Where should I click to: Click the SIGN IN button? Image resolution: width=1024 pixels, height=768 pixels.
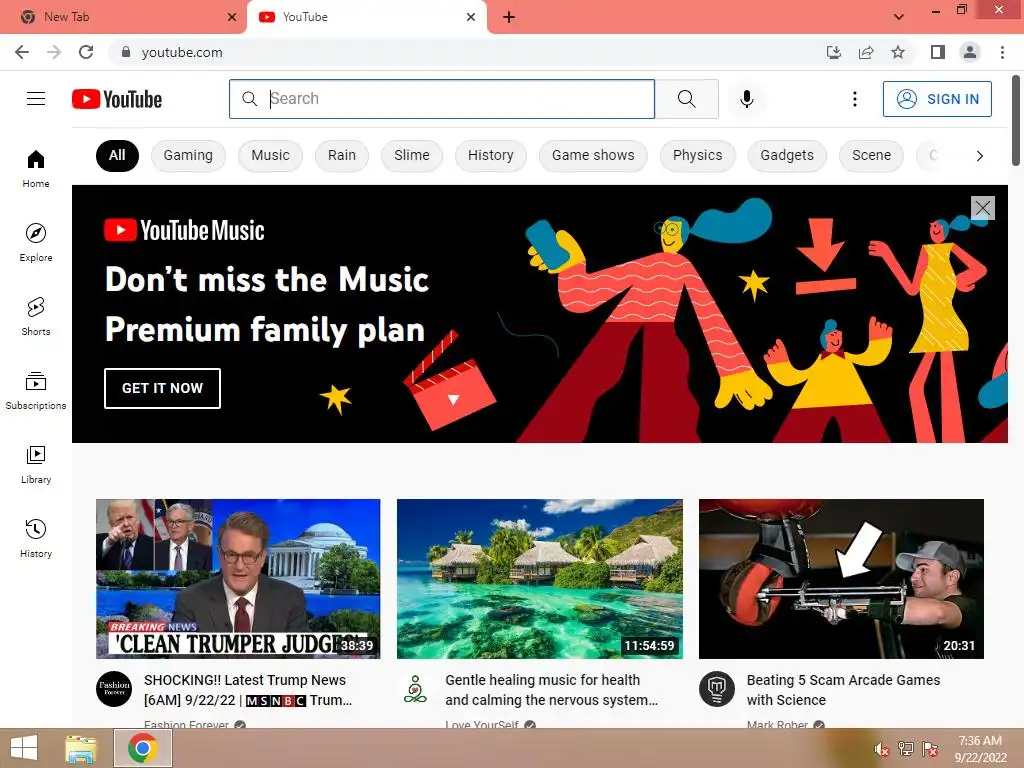tap(937, 99)
